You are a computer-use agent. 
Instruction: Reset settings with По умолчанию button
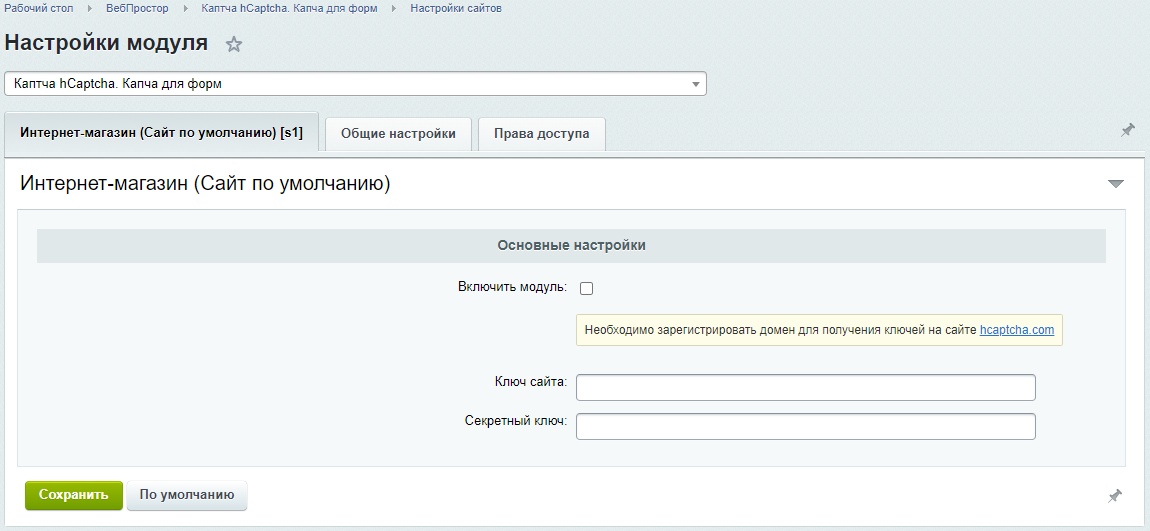coord(187,495)
